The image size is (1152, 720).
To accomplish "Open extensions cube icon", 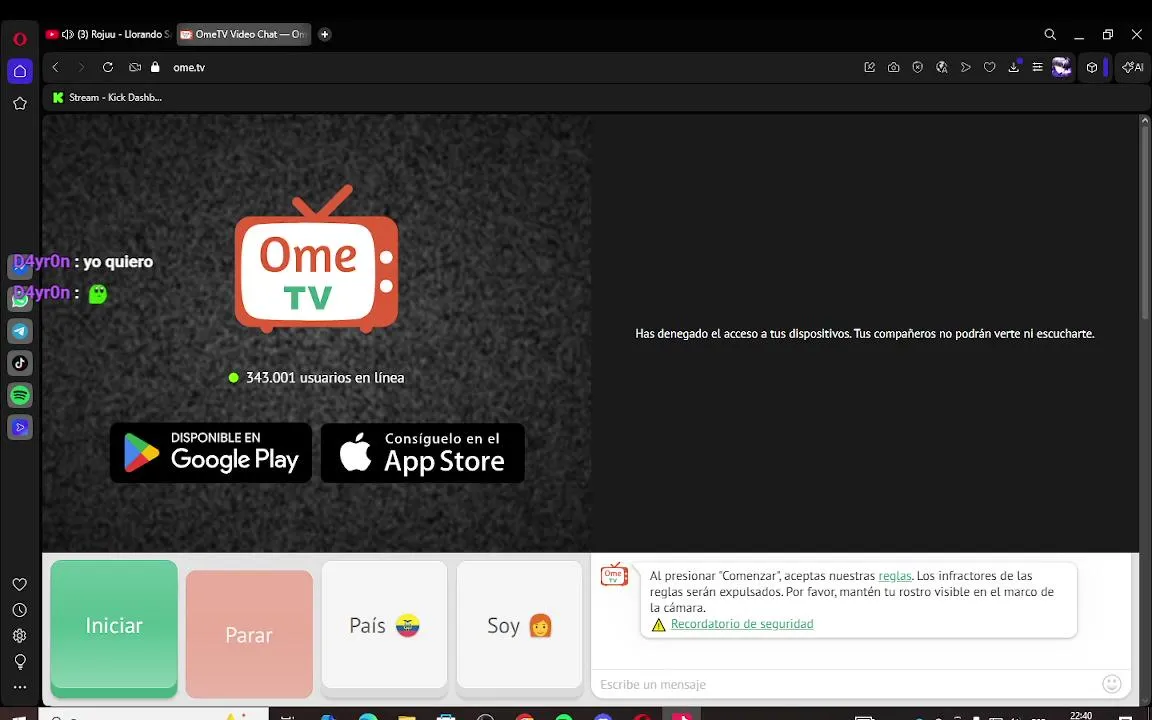I will coord(1092,67).
